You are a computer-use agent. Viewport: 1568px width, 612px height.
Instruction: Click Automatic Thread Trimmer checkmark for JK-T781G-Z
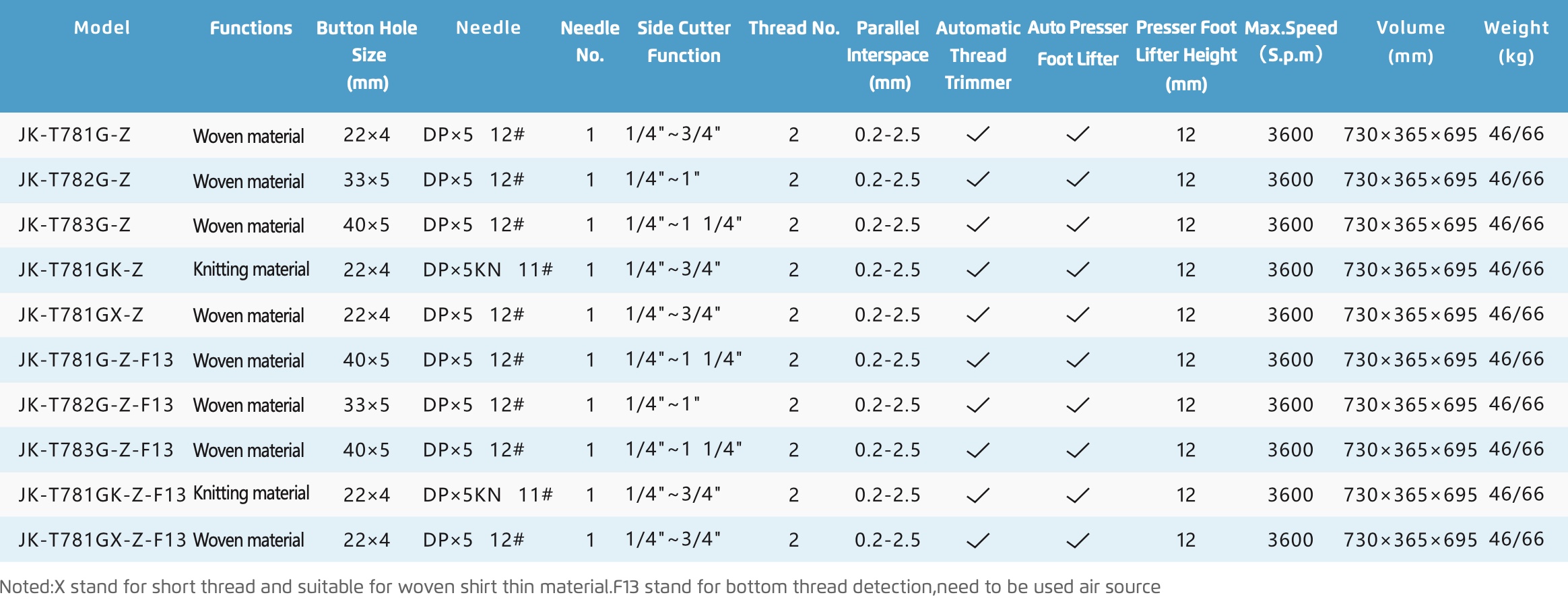978,134
